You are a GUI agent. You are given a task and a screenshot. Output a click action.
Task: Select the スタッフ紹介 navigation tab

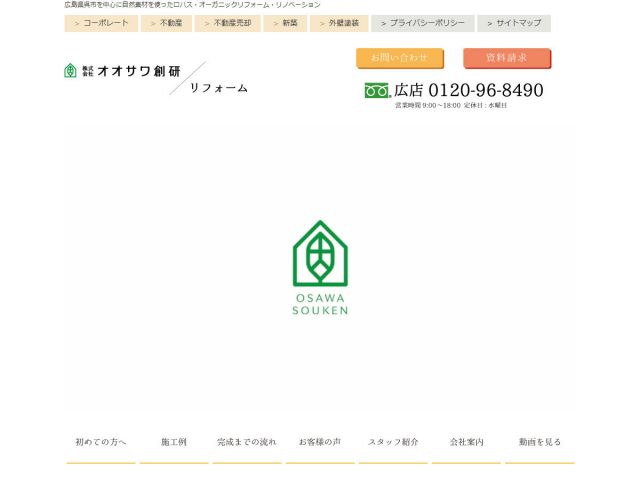(x=393, y=442)
